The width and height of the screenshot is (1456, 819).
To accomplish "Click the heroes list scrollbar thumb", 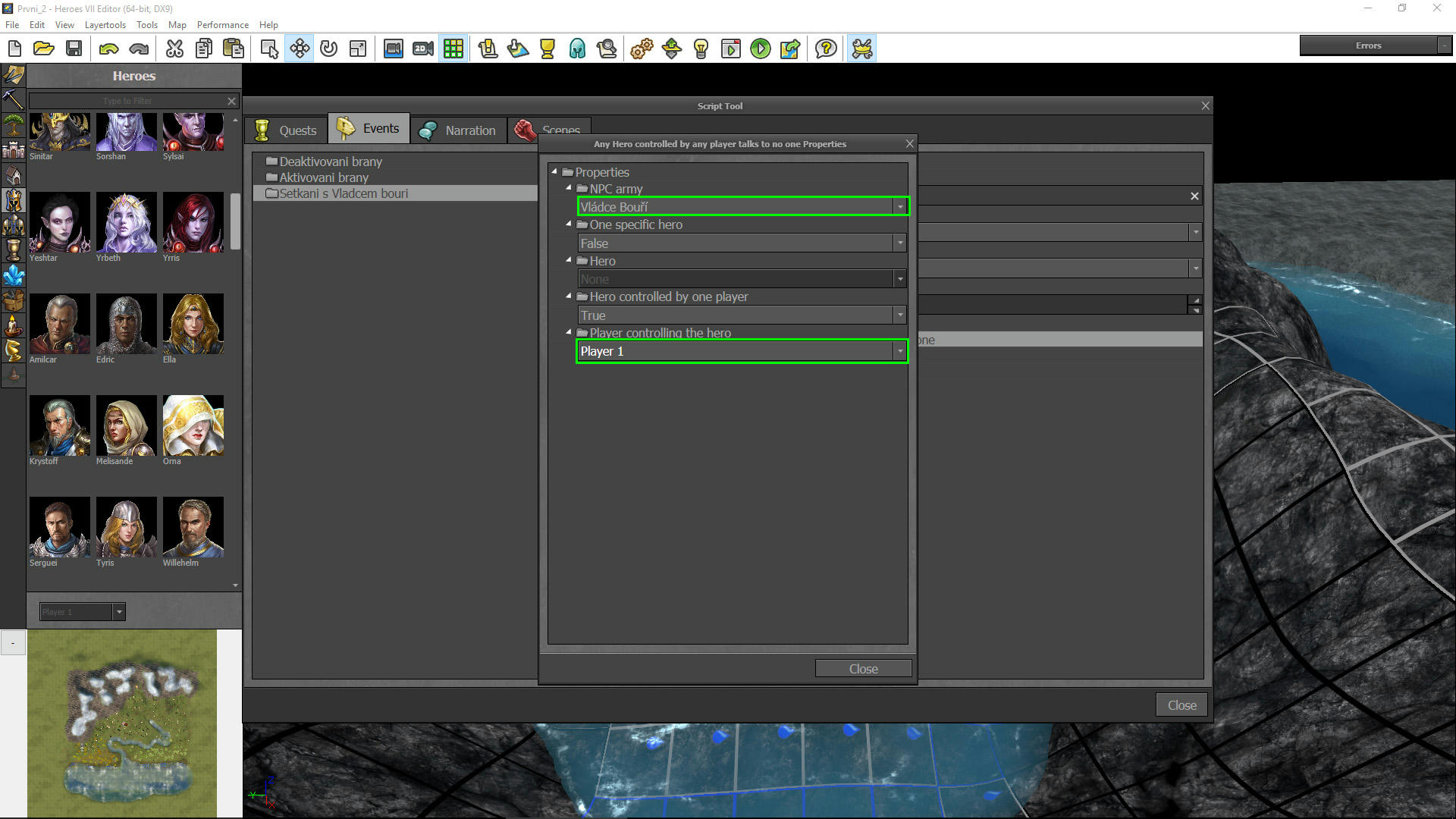I will 235,221.
